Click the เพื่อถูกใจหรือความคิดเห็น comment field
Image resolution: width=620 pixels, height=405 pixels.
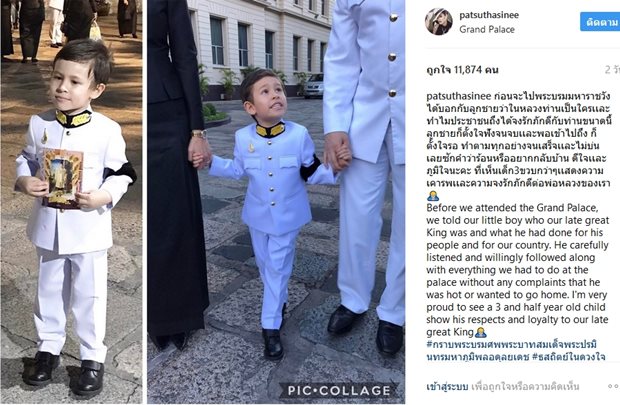[x=525, y=386]
